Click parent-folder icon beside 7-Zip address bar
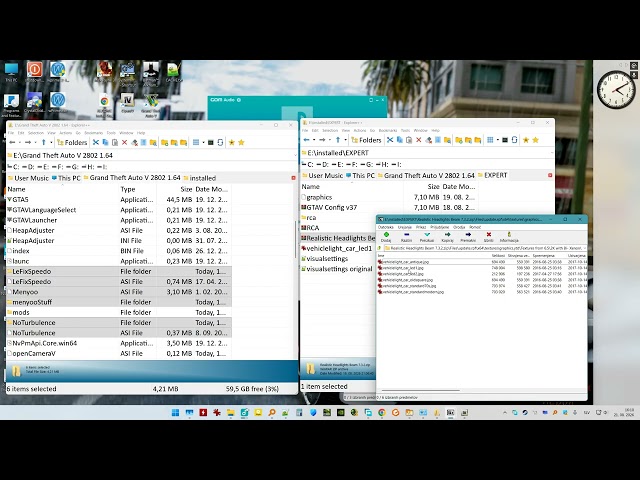640x480 pixels. pos(379,248)
